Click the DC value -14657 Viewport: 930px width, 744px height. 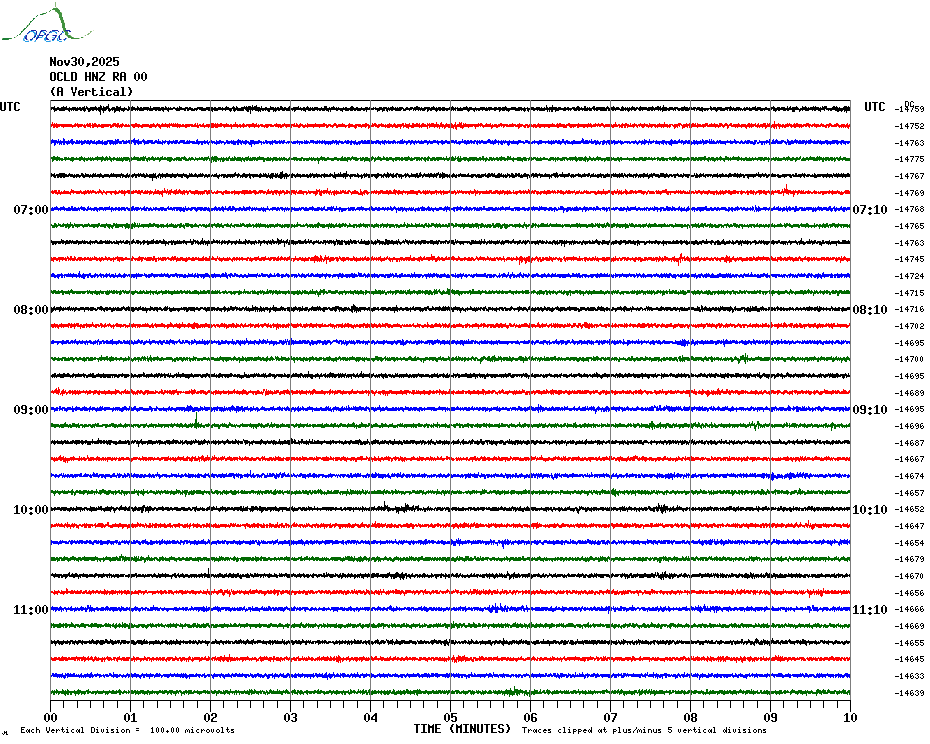tap(910, 493)
